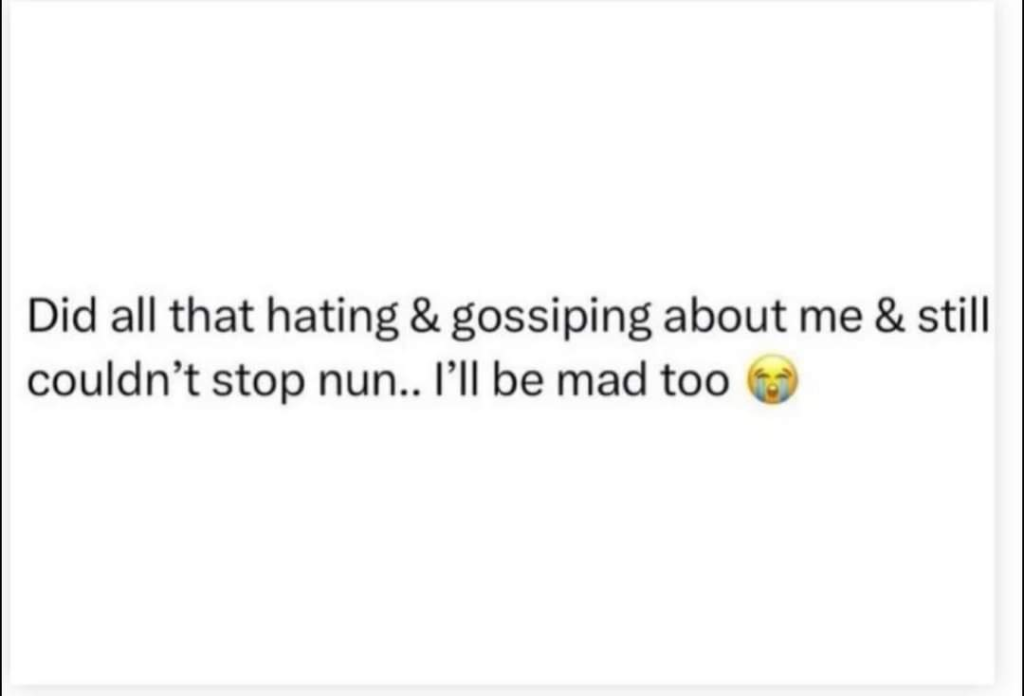
Task: Click the loudly crying face emoji
Action: click(773, 379)
